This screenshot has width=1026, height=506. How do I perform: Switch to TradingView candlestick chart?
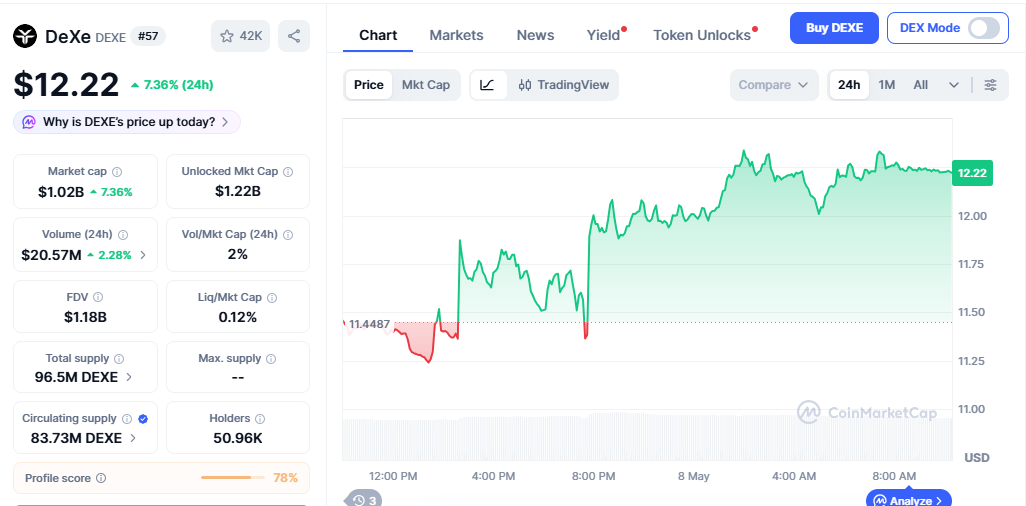563,85
